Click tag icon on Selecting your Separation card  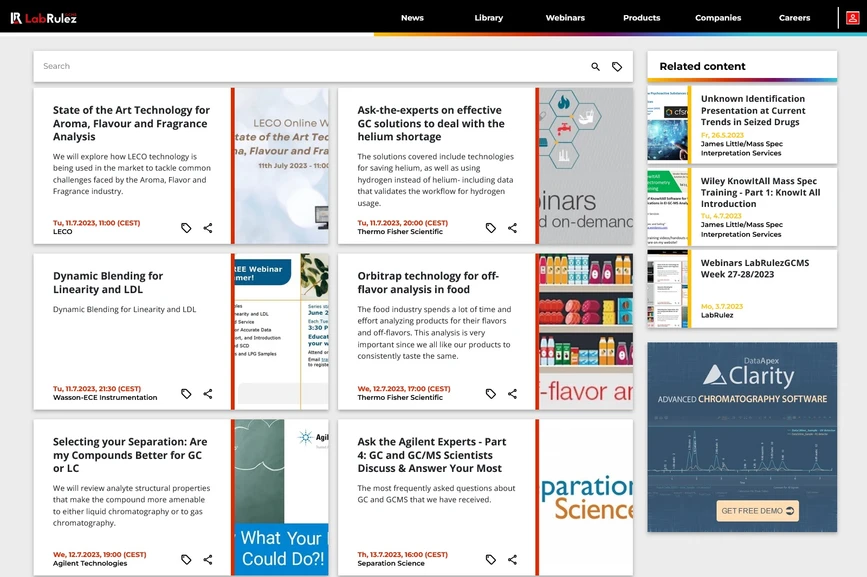(186, 559)
